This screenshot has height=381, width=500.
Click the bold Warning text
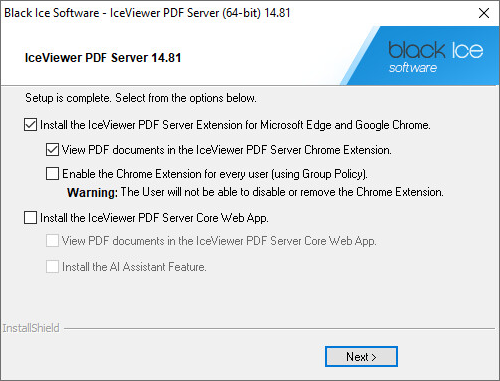[92, 192]
